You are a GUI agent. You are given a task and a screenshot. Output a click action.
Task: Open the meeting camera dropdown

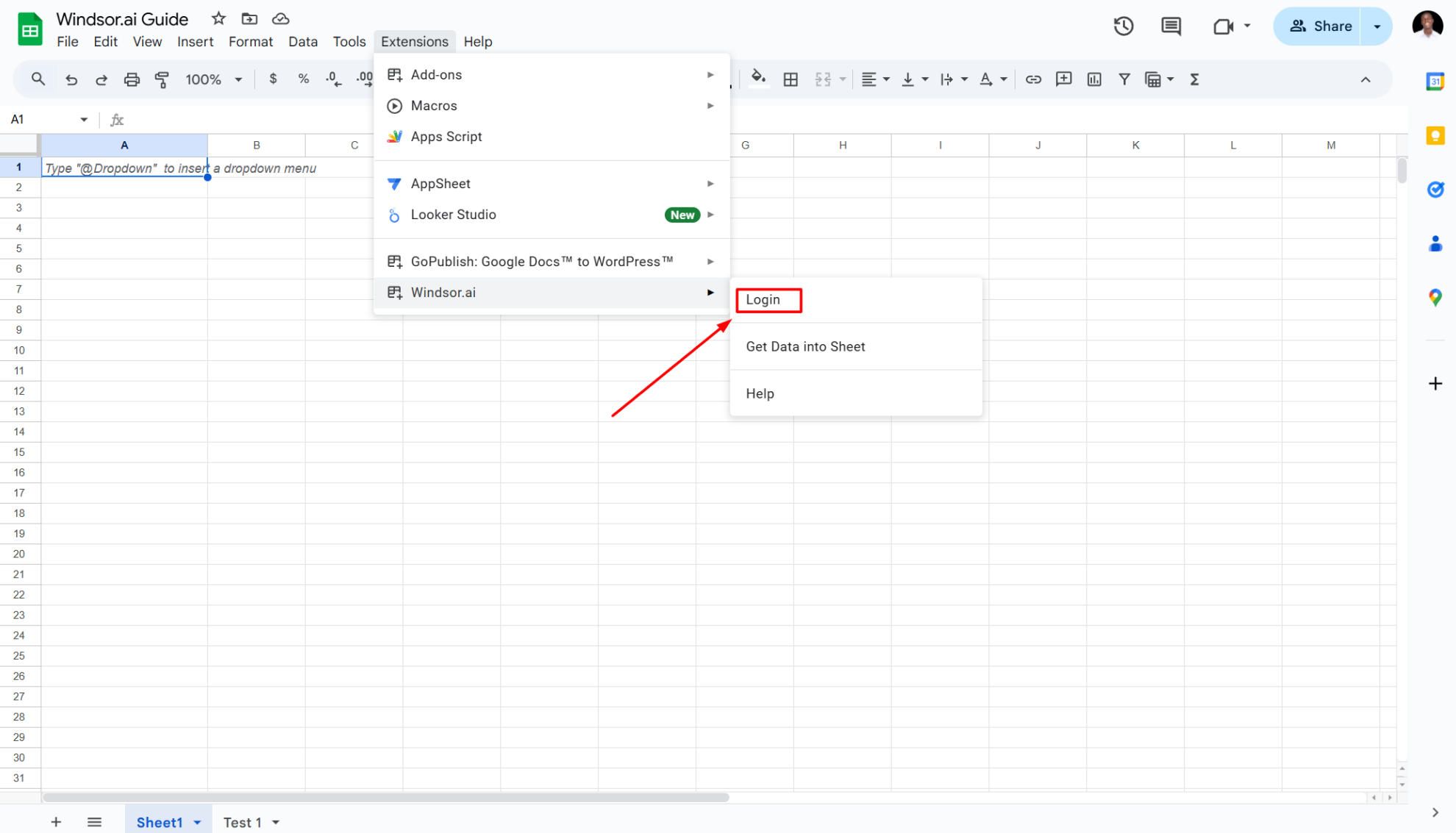tap(1247, 26)
